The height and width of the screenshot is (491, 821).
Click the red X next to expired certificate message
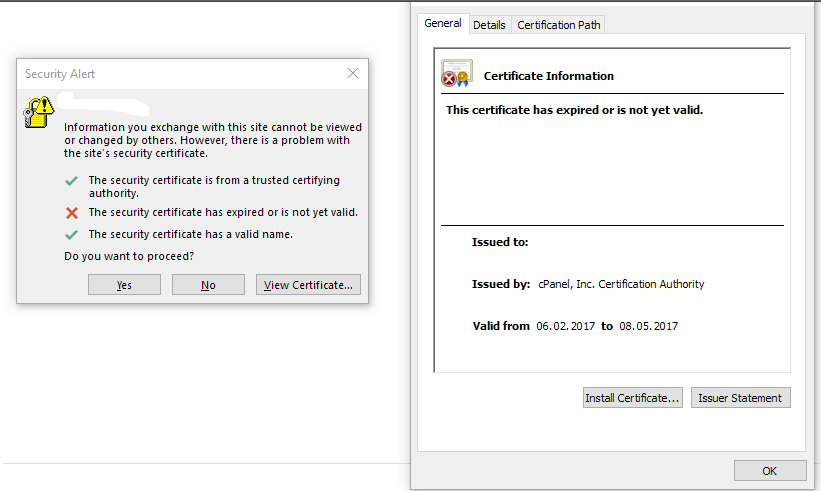point(72,213)
